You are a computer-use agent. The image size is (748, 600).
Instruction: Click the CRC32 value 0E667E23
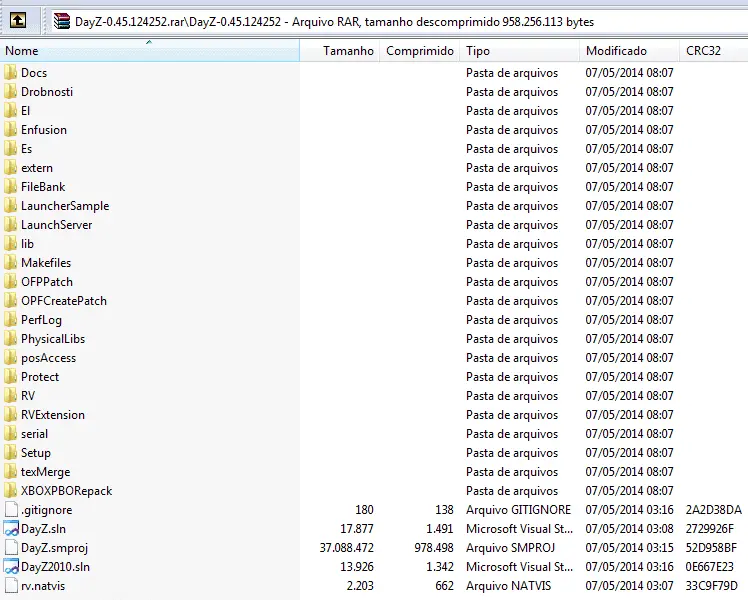[709, 567]
